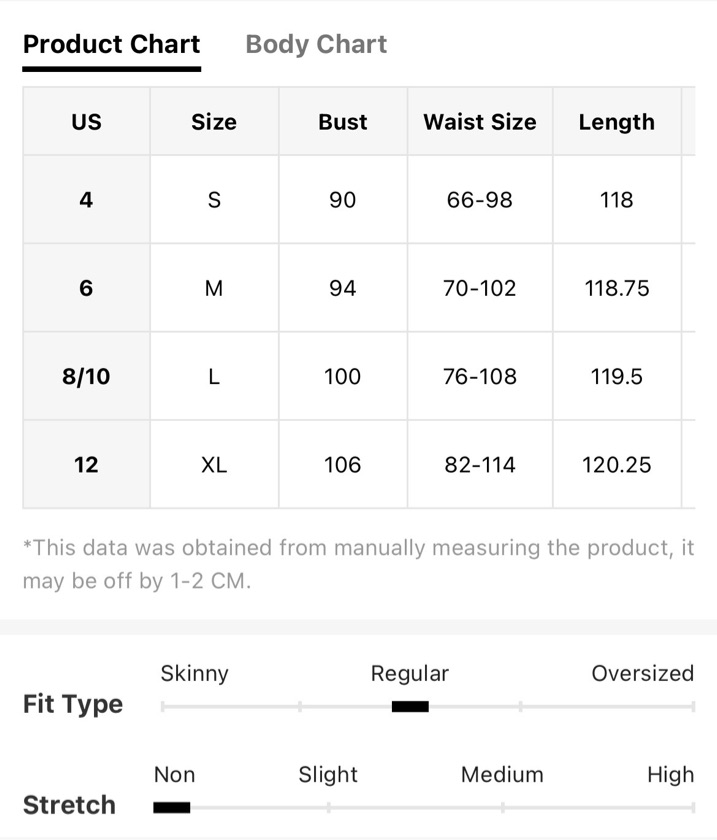This screenshot has height=840, width=717.
Task: Click the Regular marker on Fit Type slider
Action: point(410,707)
